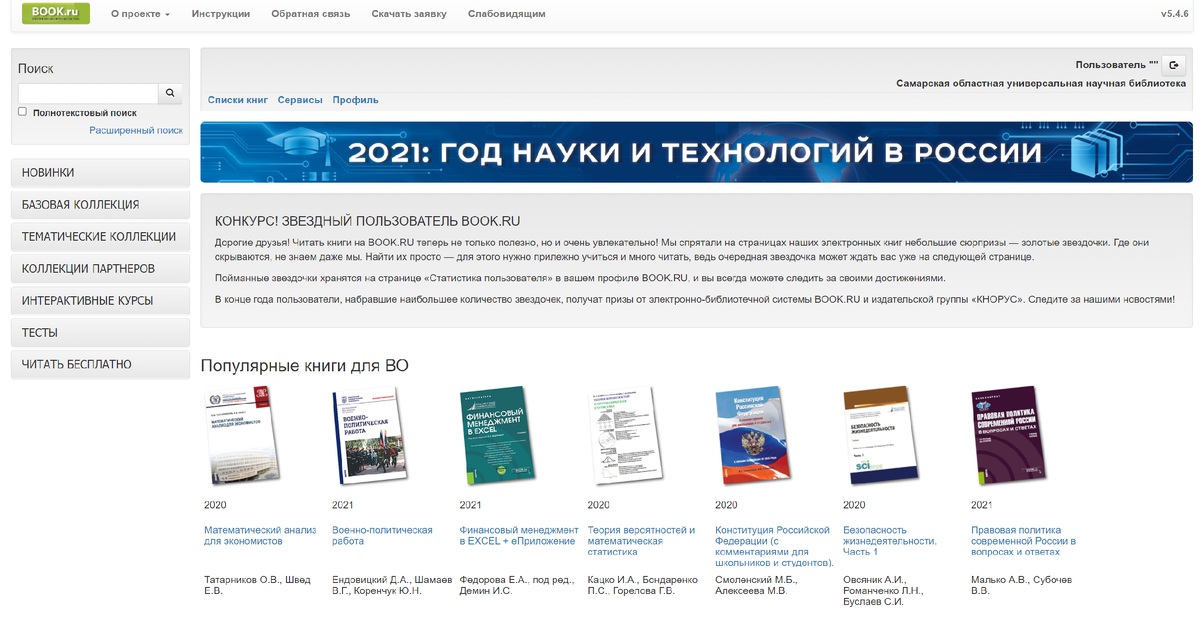Click the Слабовидящим accessibility link
The height and width of the screenshot is (621, 1200).
click(x=505, y=14)
